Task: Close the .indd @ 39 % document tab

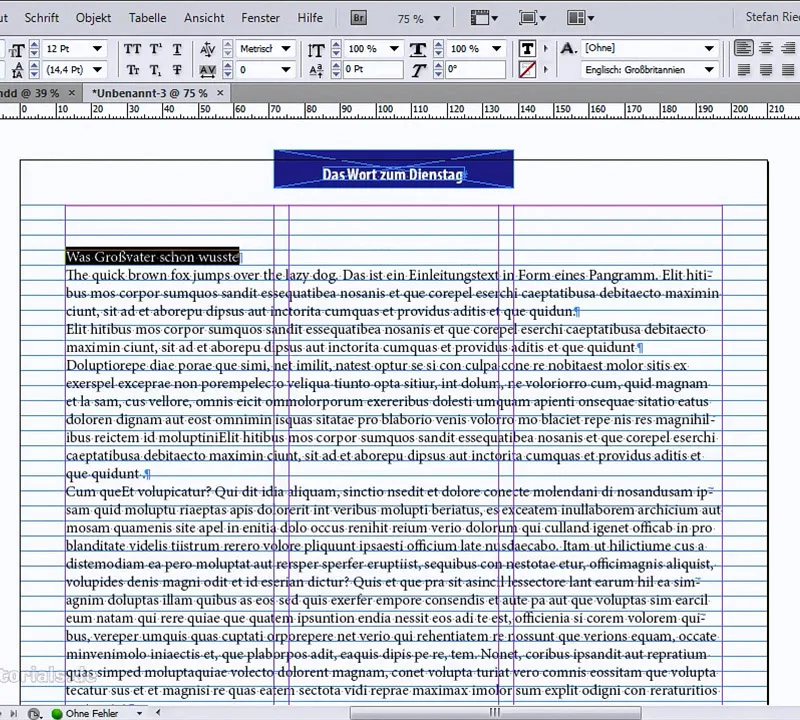Action: pyautogui.click(x=71, y=93)
